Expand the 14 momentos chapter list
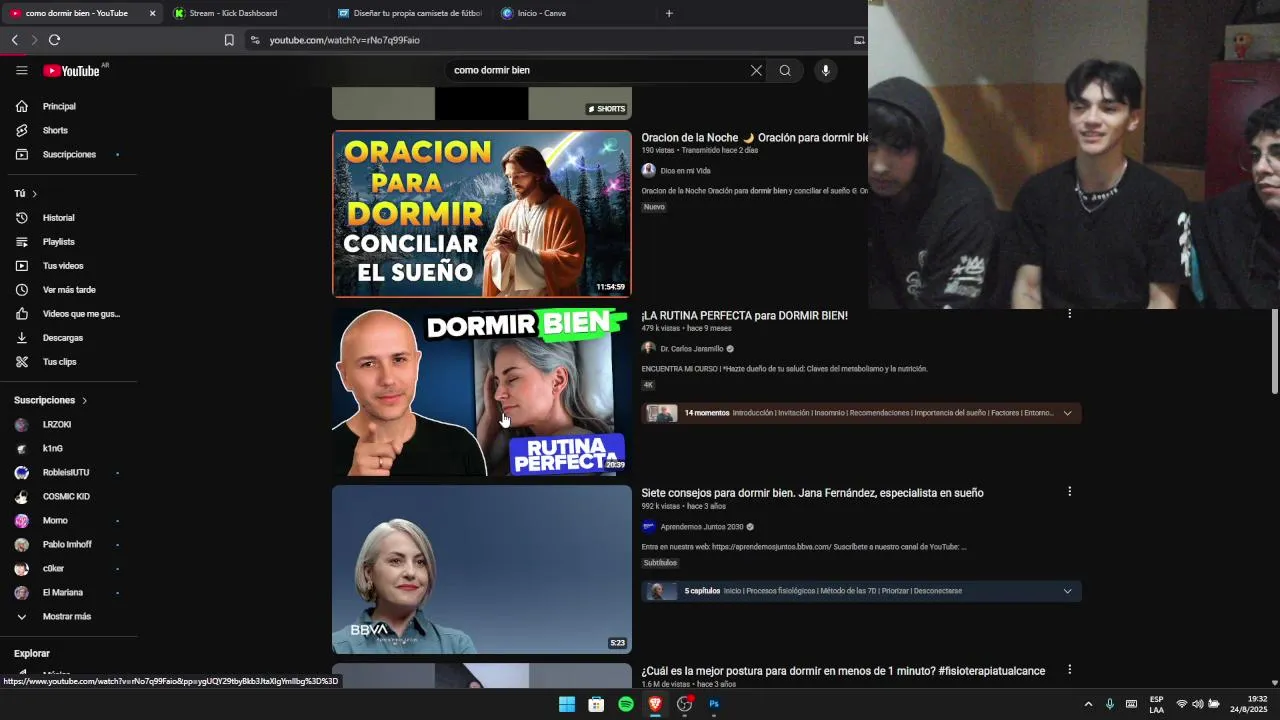Viewport: 1280px width, 720px height. point(1067,413)
